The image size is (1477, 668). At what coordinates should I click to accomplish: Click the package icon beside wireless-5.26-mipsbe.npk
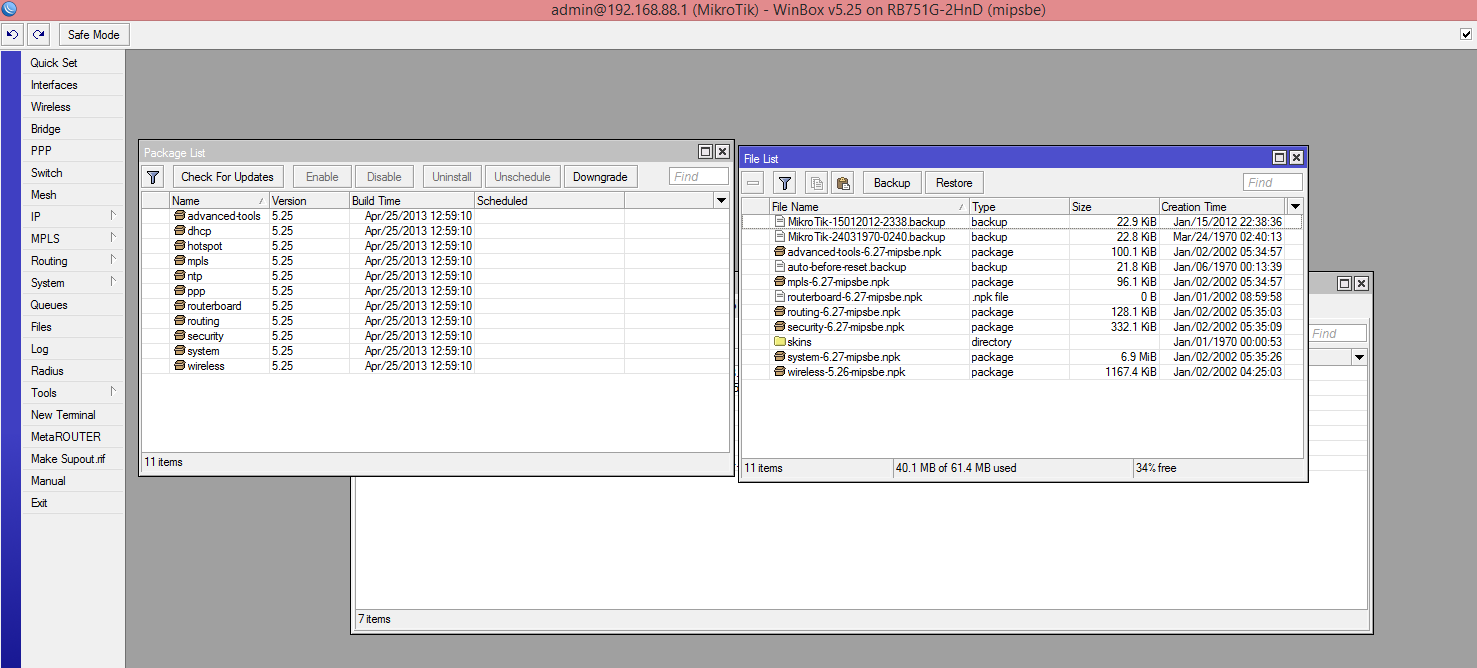click(780, 372)
